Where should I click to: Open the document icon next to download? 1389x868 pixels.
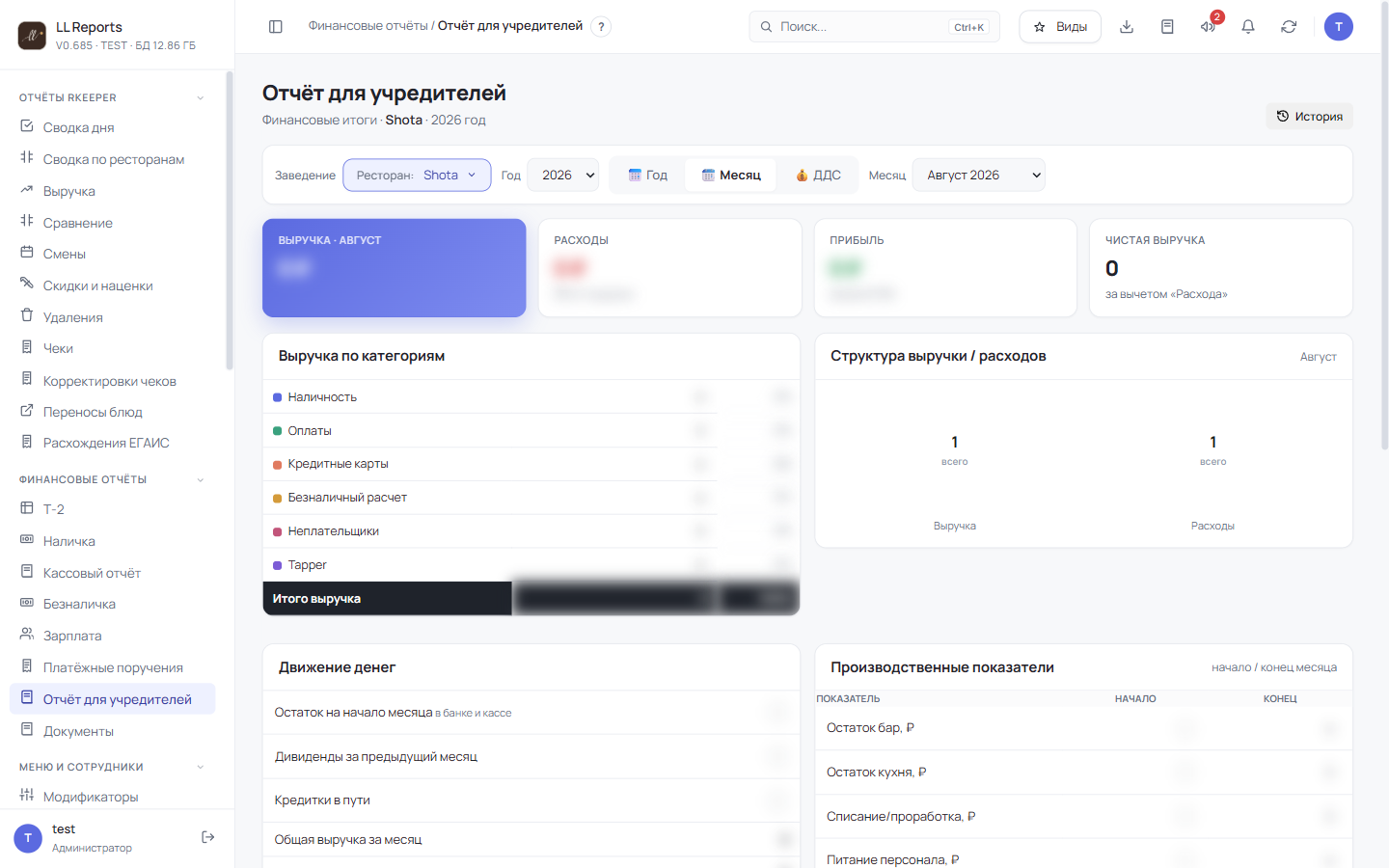click(1167, 27)
